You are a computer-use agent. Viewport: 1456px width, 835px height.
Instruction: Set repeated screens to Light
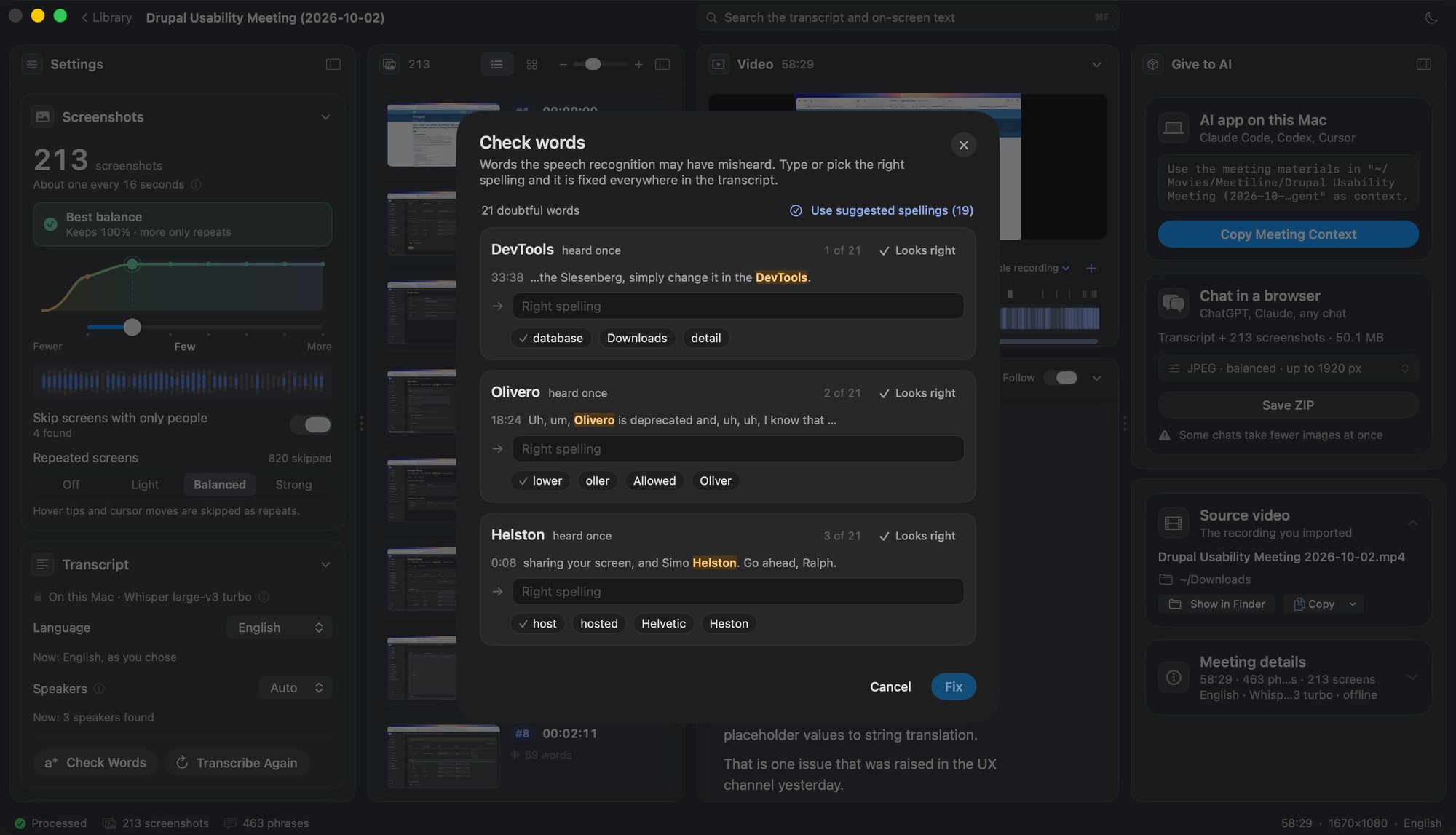[145, 485]
